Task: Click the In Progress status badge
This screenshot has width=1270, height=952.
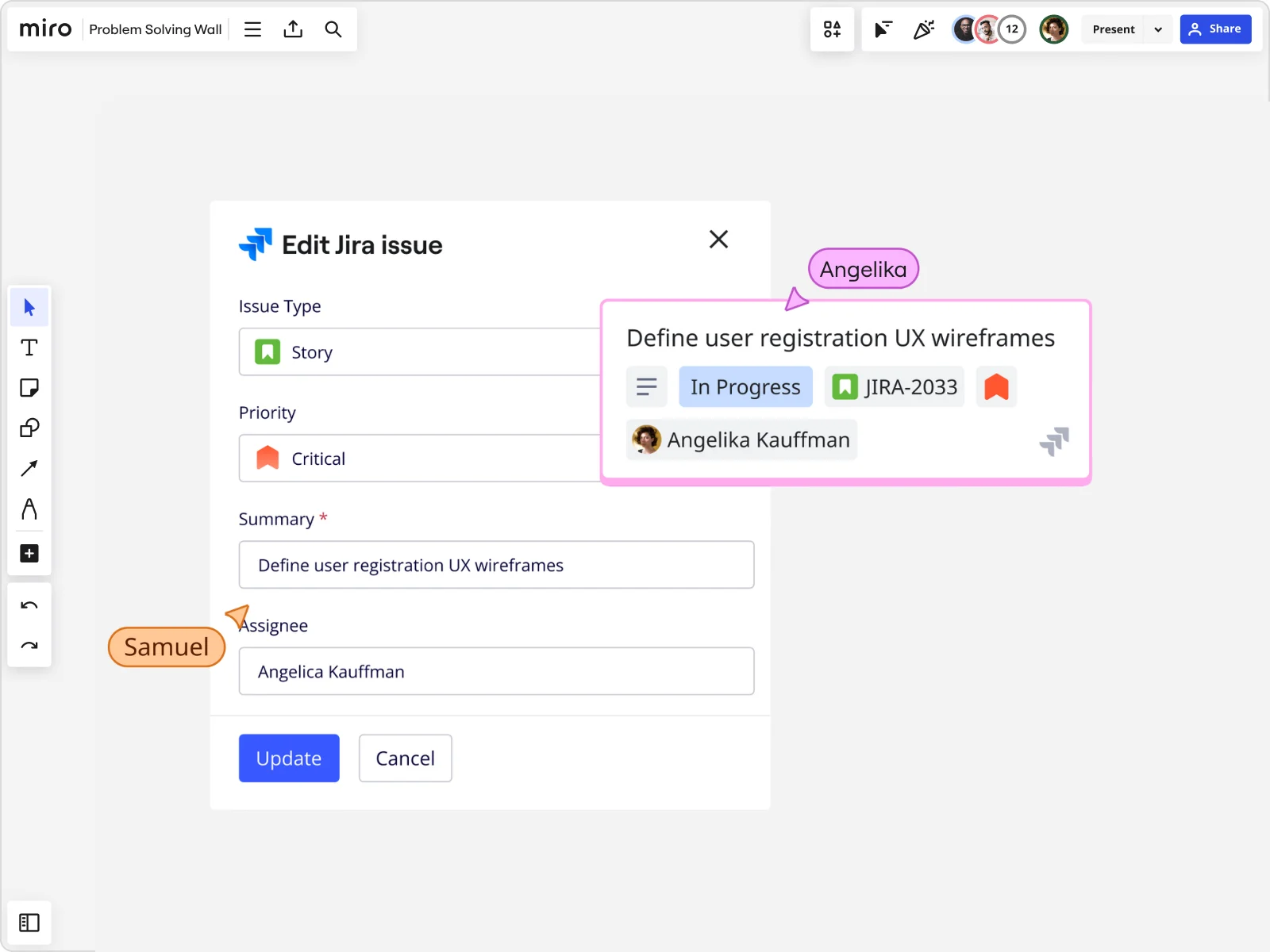Action: click(x=745, y=387)
